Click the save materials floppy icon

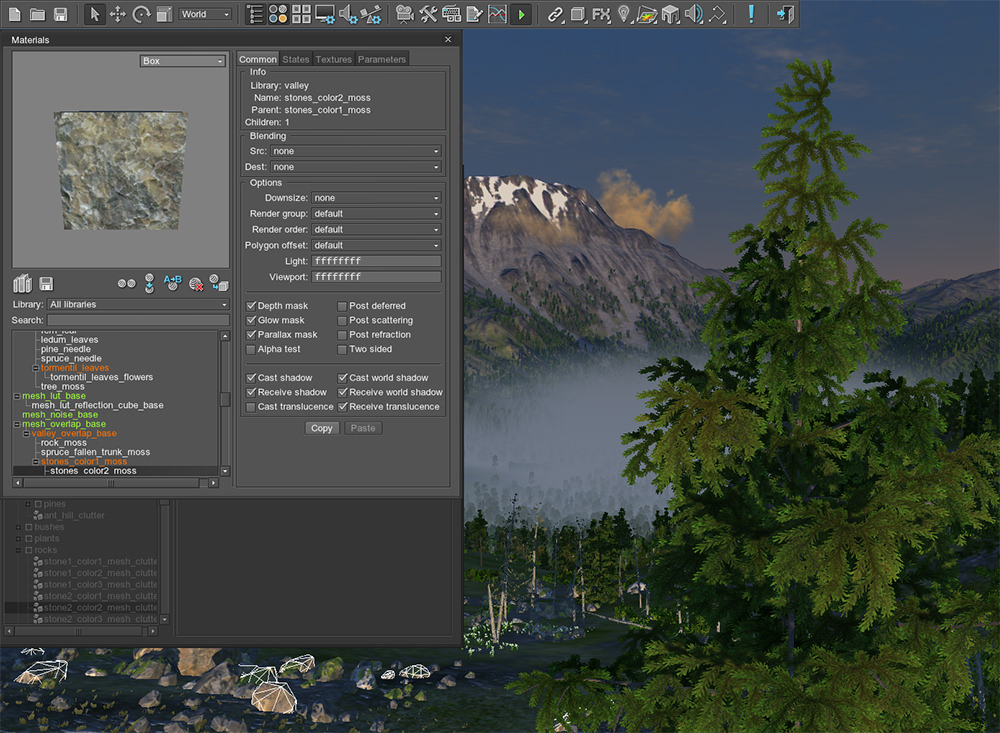point(46,284)
